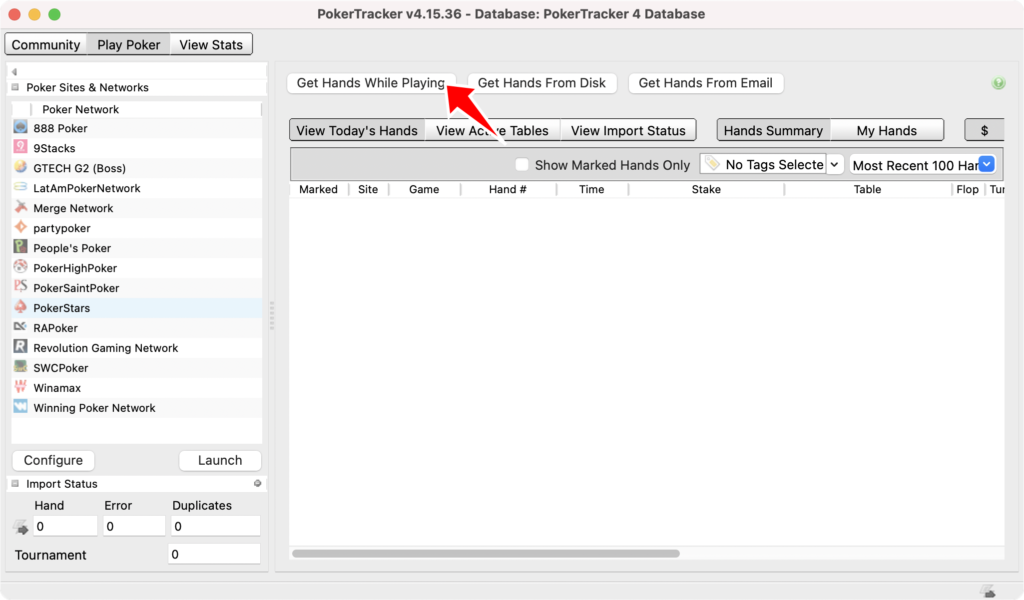Click the Winning Poker Network icon

click(x=21, y=407)
